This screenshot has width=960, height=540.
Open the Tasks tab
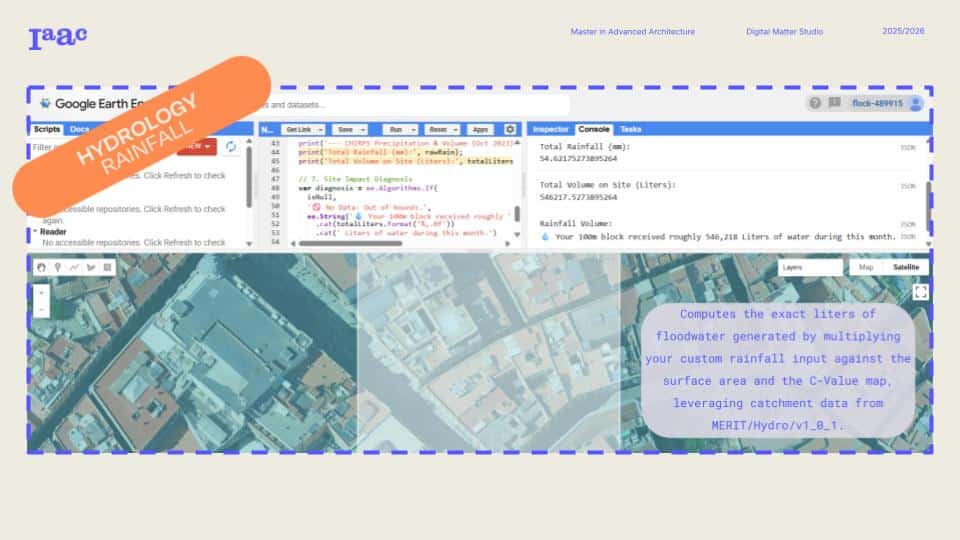click(x=631, y=129)
